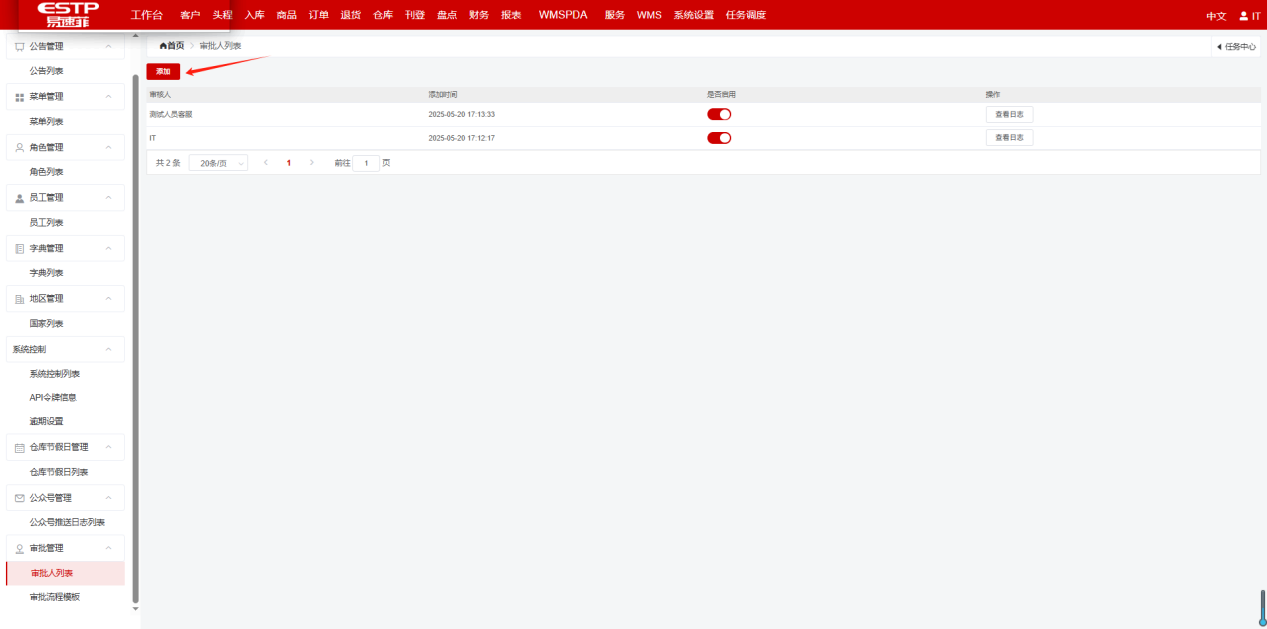1267x629 pixels.
Task: Toggle the IT approver enabled switch
Action: [x=719, y=138]
